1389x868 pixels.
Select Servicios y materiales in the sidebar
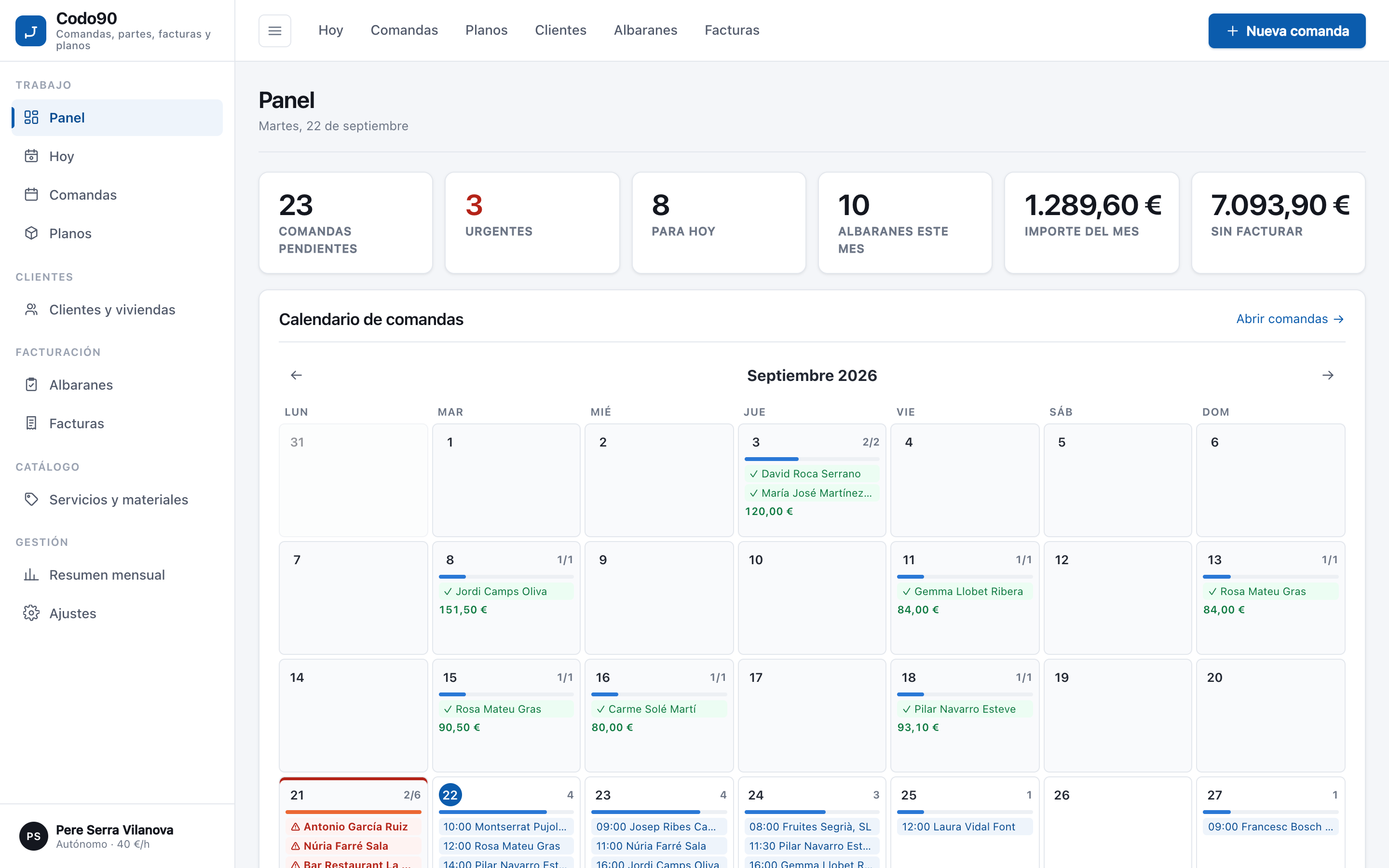point(117,500)
